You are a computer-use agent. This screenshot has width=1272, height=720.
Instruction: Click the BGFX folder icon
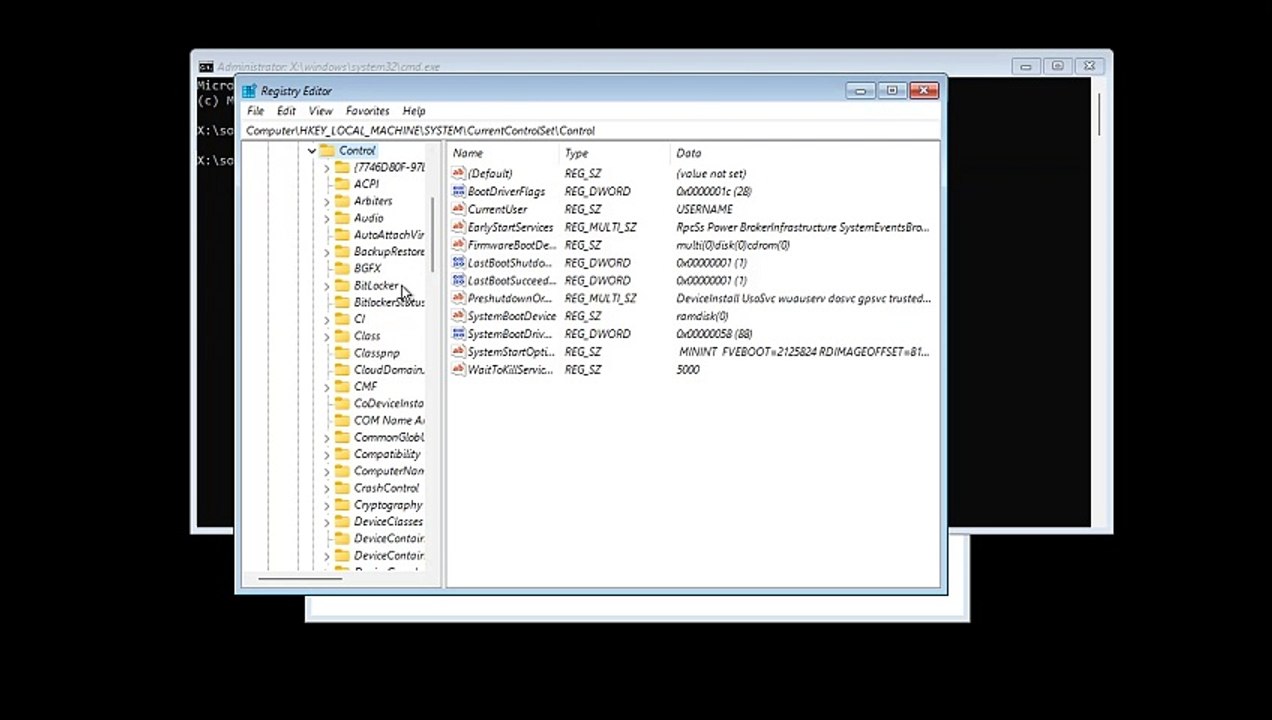coord(342,268)
